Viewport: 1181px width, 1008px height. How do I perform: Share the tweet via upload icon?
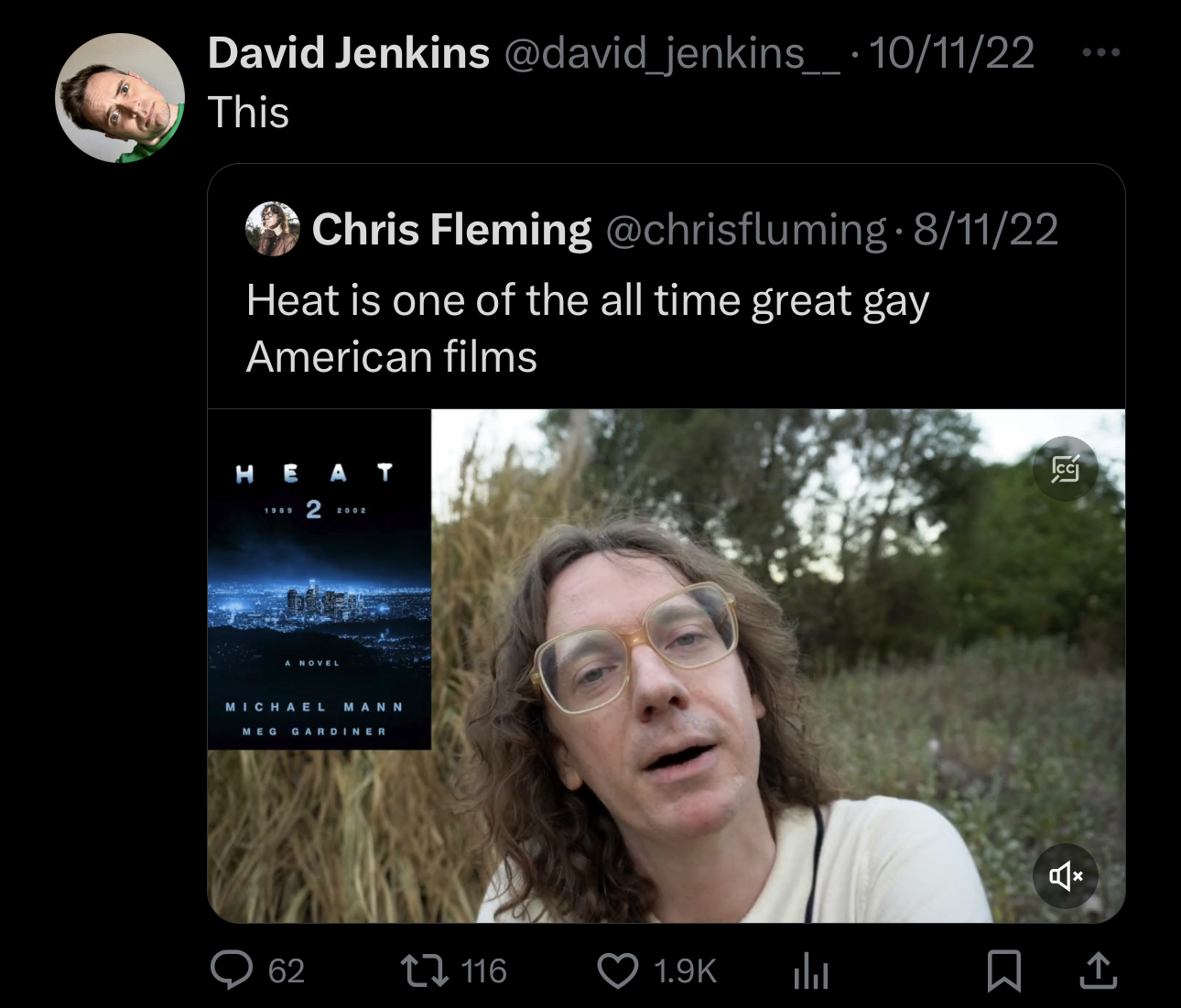click(x=1098, y=970)
